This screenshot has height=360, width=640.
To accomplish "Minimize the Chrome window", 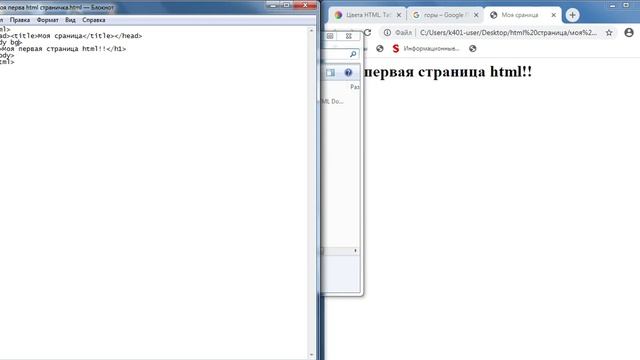I will click(613, 5).
